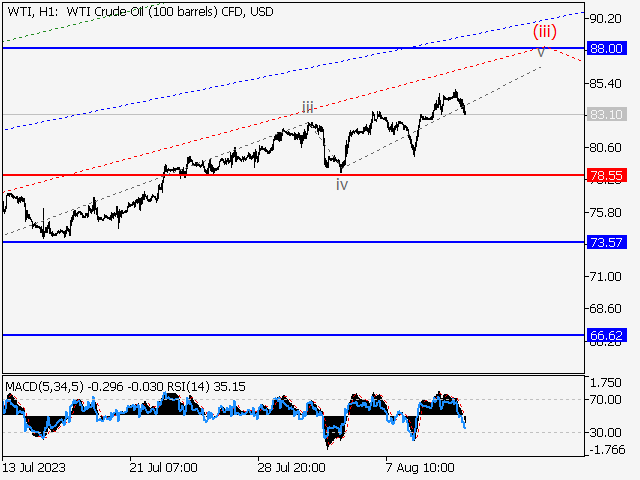Click the '21 Jul 07:00' time label
The image size is (640, 480).
click(163, 467)
